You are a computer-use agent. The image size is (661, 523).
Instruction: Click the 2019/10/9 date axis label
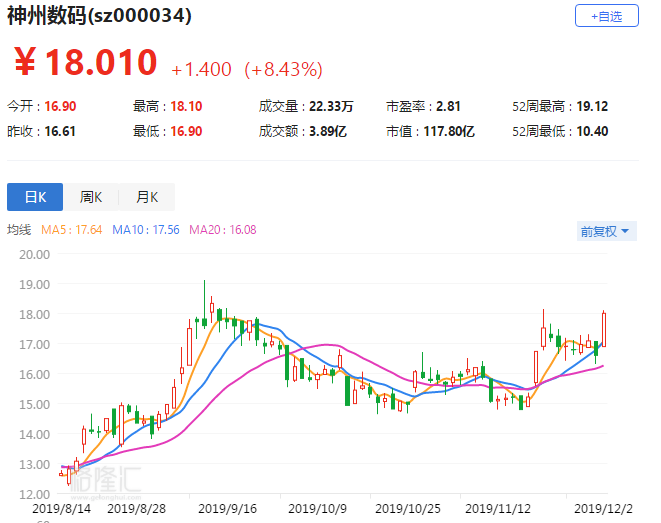click(317, 509)
